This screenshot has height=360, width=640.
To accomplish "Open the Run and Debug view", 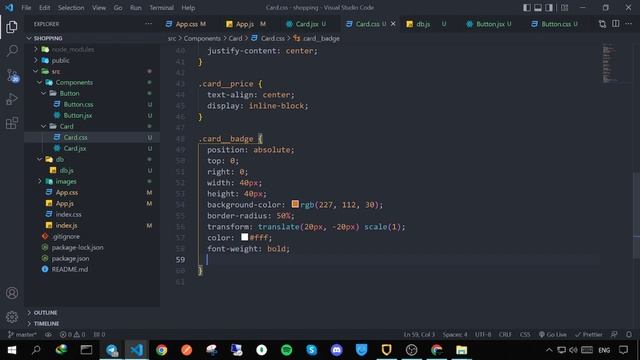I will click(12, 99).
